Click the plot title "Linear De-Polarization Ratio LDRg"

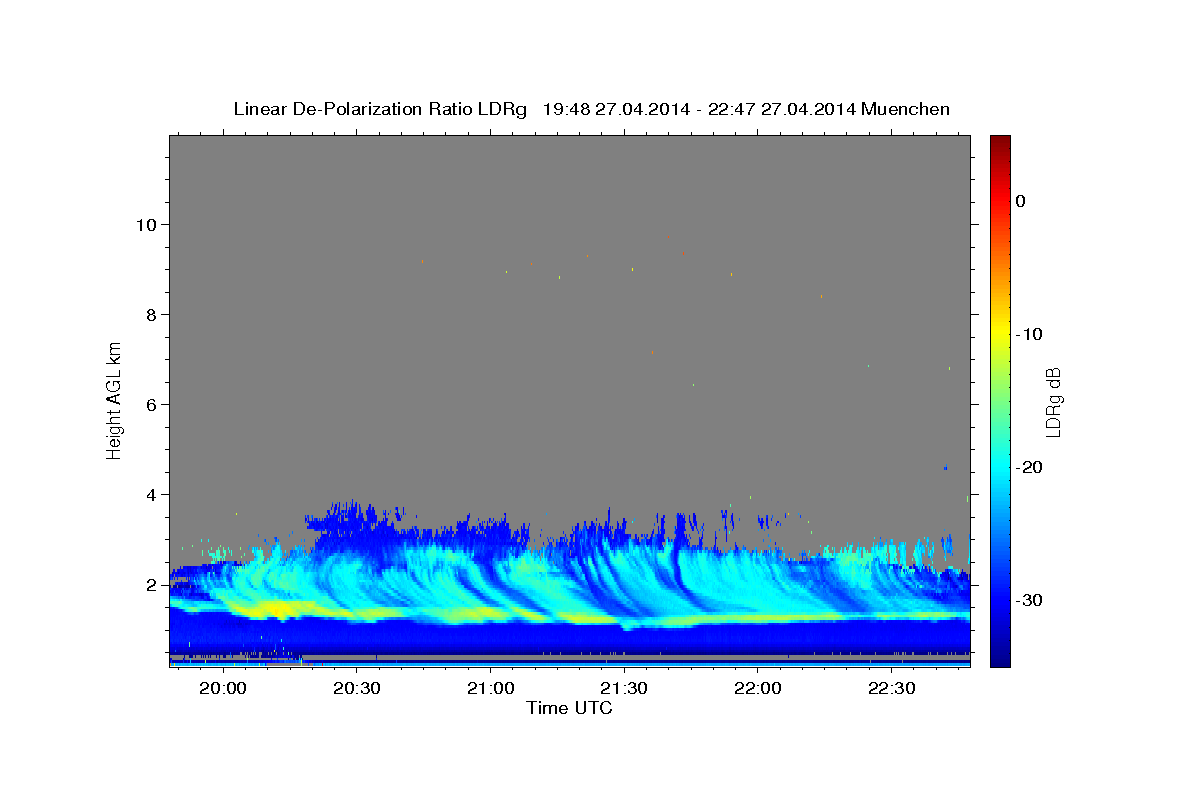pyautogui.click(x=380, y=109)
